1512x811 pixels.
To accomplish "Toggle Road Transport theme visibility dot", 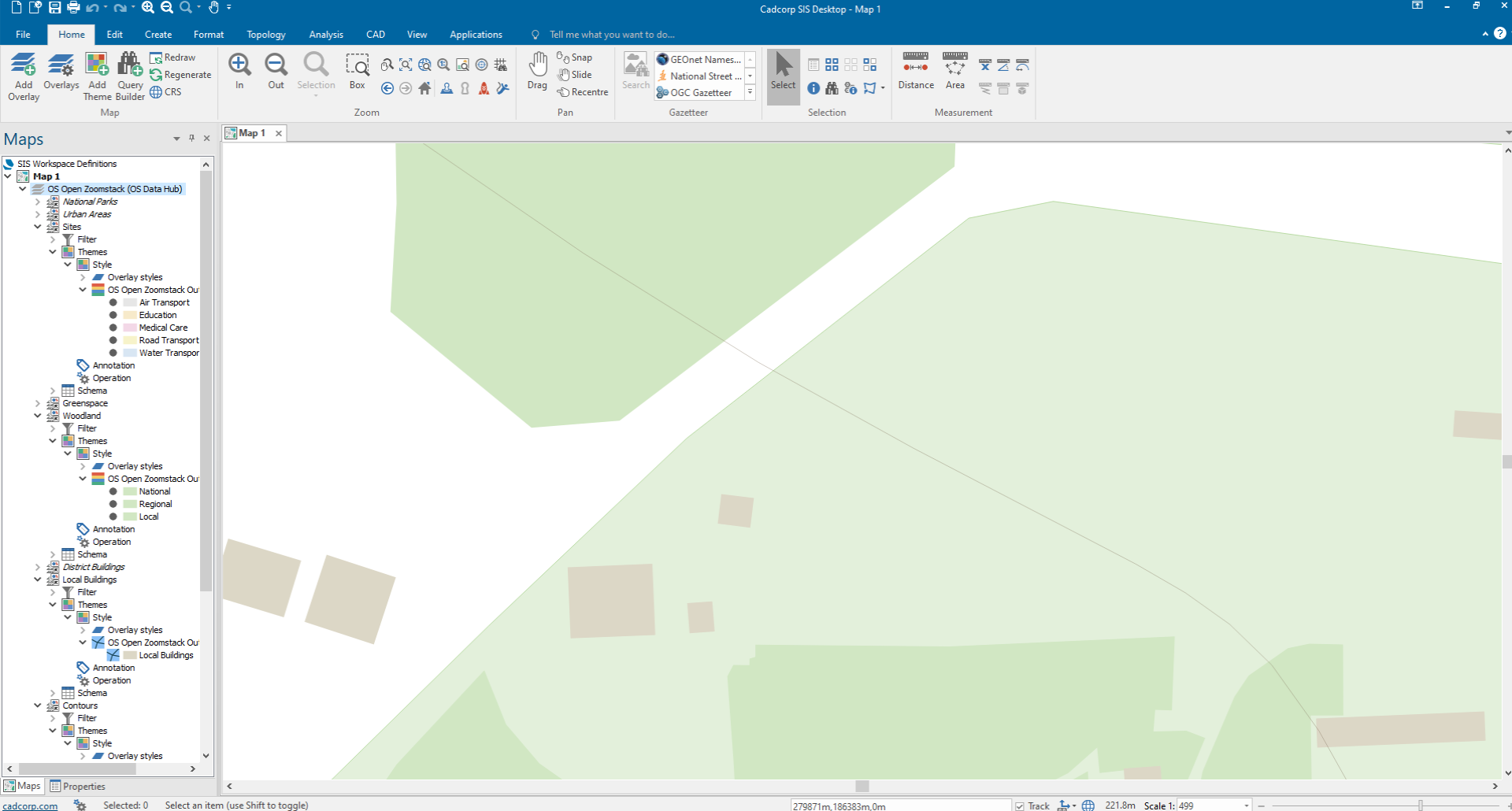I will (113, 340).
